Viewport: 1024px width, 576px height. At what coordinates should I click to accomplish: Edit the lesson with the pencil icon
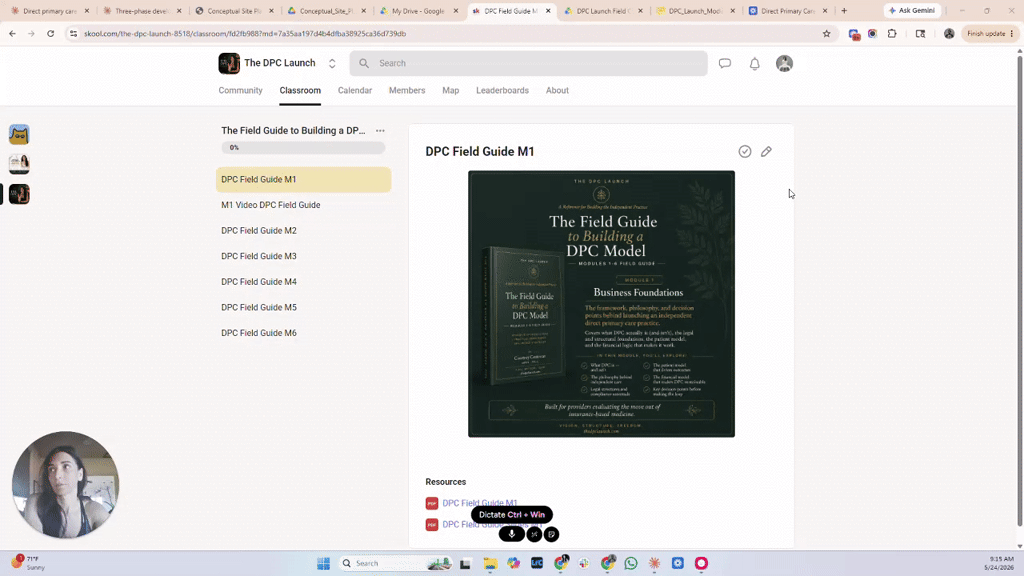coord(766,152)
